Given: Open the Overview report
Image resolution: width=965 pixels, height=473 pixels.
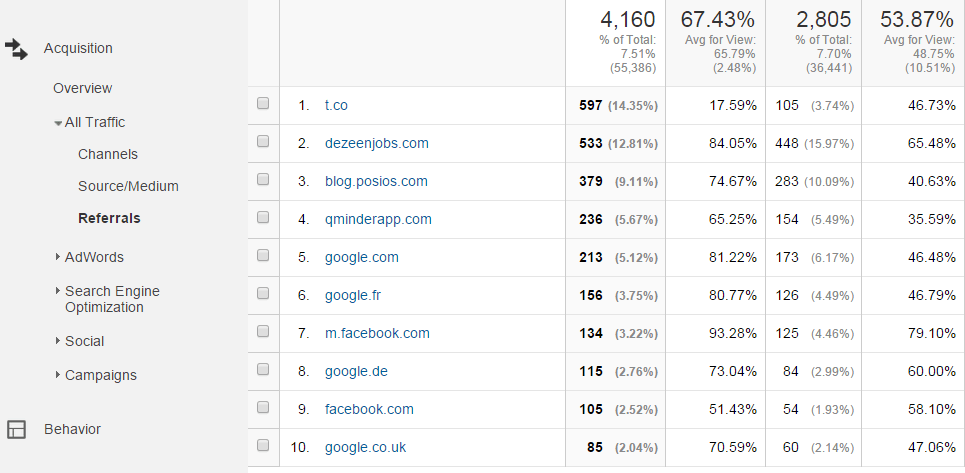Looking at the screenshot, I should [82, 89].
